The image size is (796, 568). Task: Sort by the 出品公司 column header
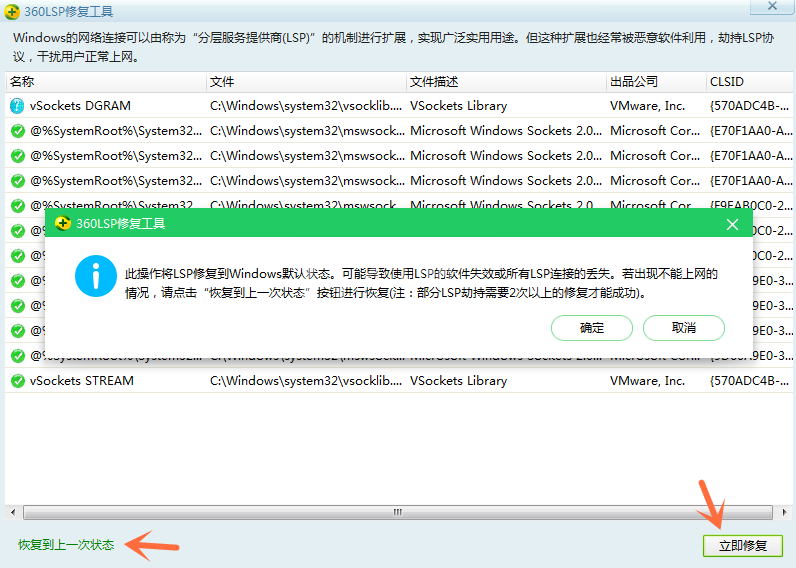click(x=656, y=82)
